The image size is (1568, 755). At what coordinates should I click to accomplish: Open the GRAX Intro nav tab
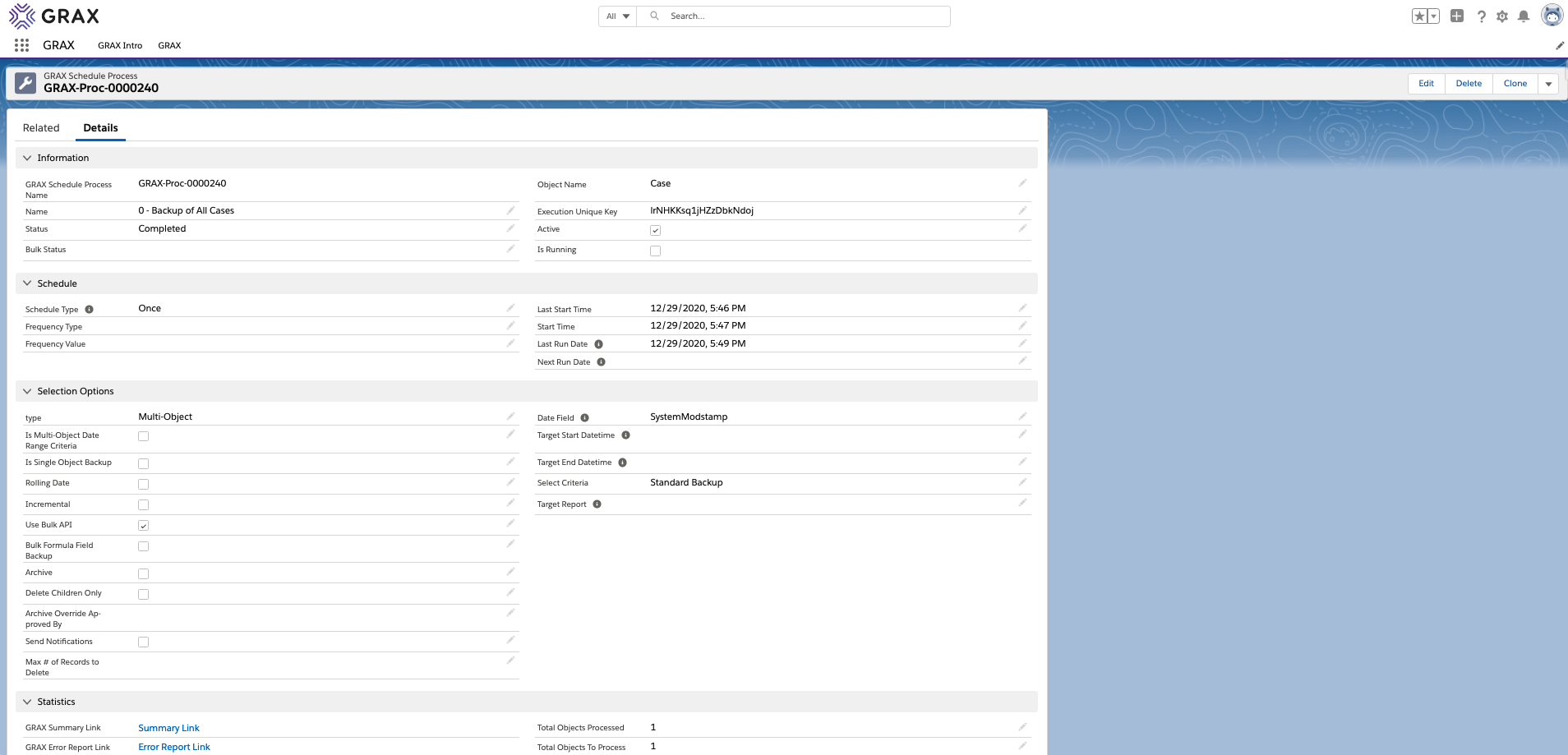120,46
